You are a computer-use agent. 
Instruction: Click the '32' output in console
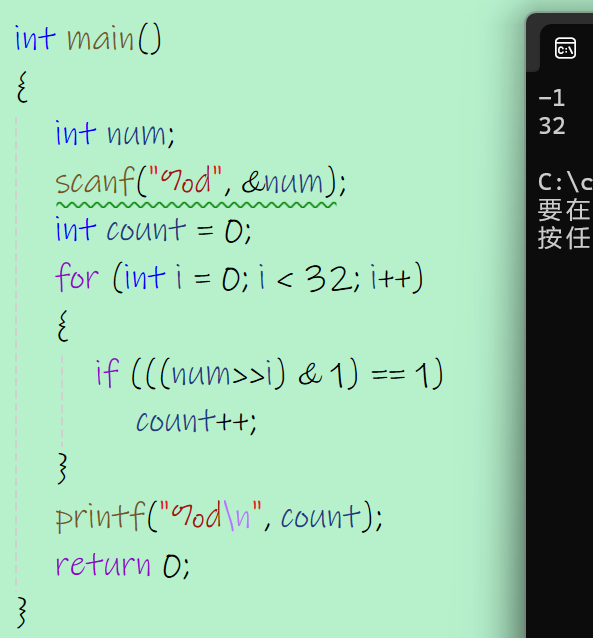point(552,126)
